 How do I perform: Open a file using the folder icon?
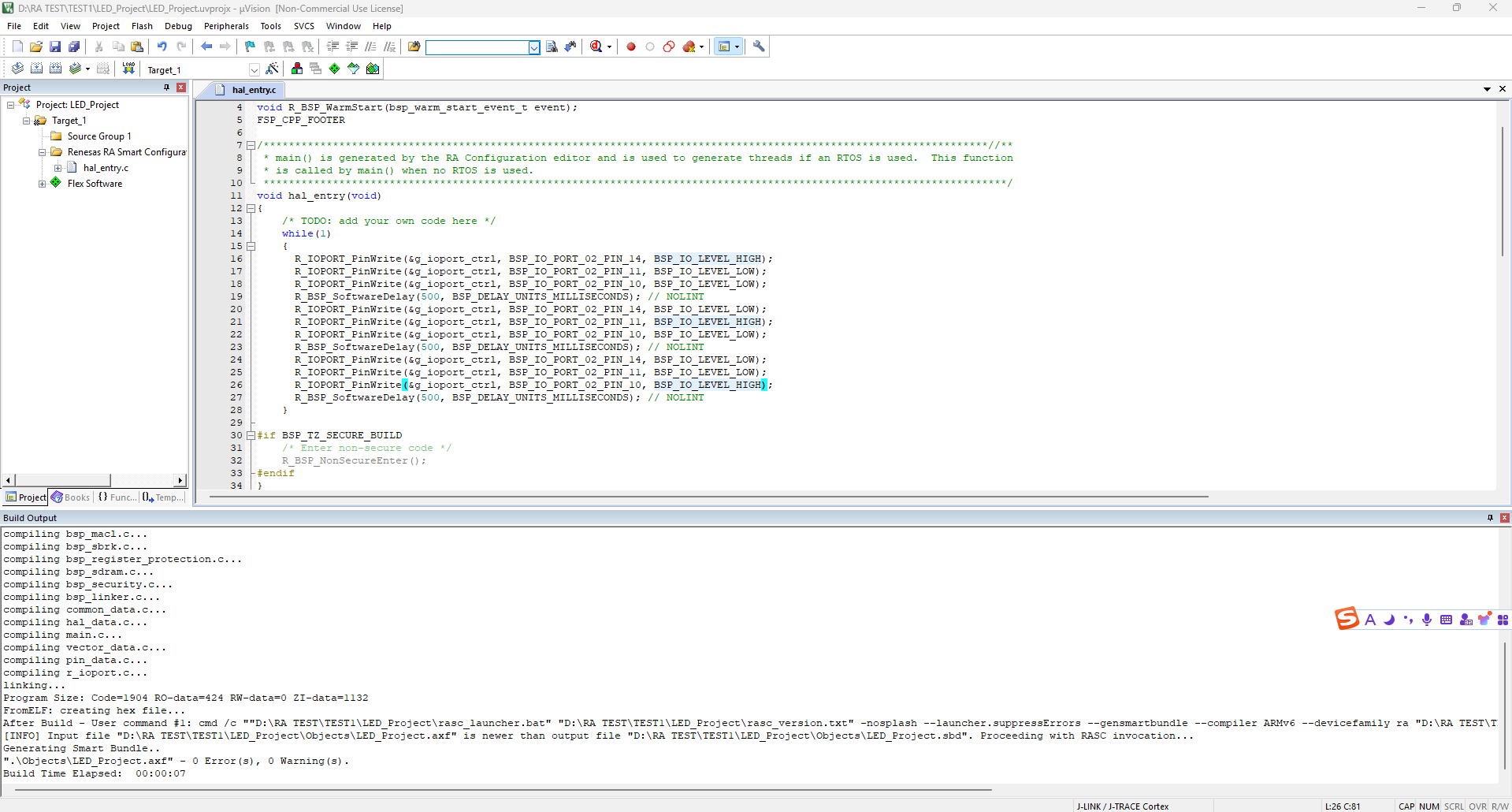point(36,47)
